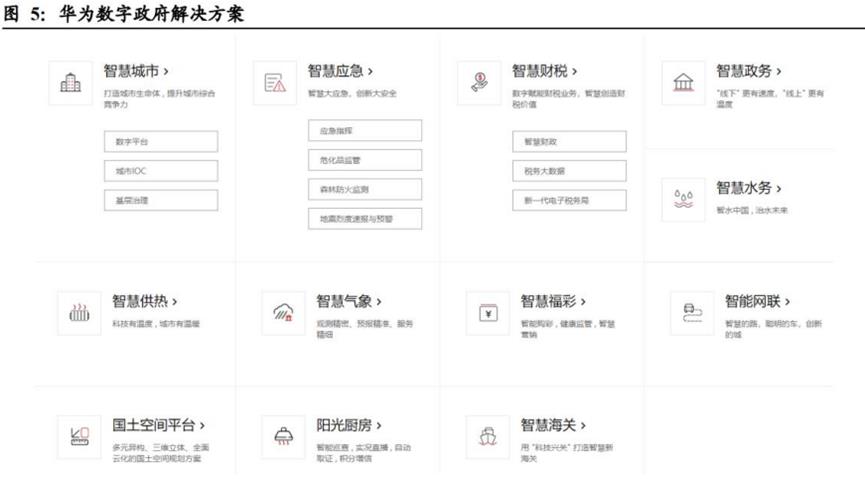The image size is (865, 479).
Task: Open the 智慧应急 solution link
Action: [340, 71]
